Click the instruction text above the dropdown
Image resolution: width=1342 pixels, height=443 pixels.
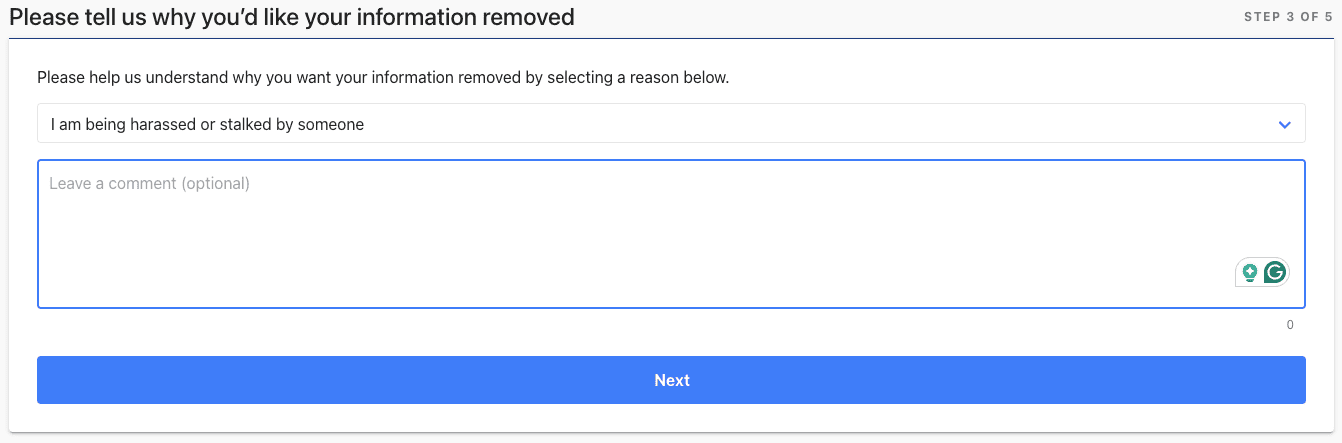pos(383,77)
